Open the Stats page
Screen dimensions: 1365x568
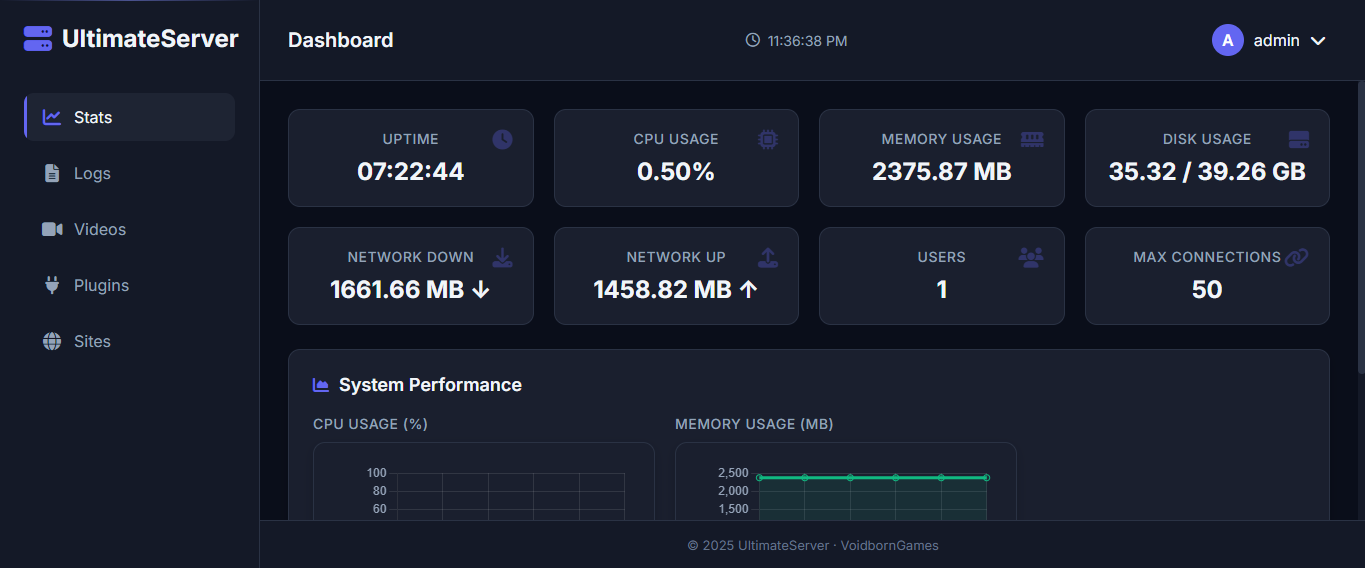(130, 117)
